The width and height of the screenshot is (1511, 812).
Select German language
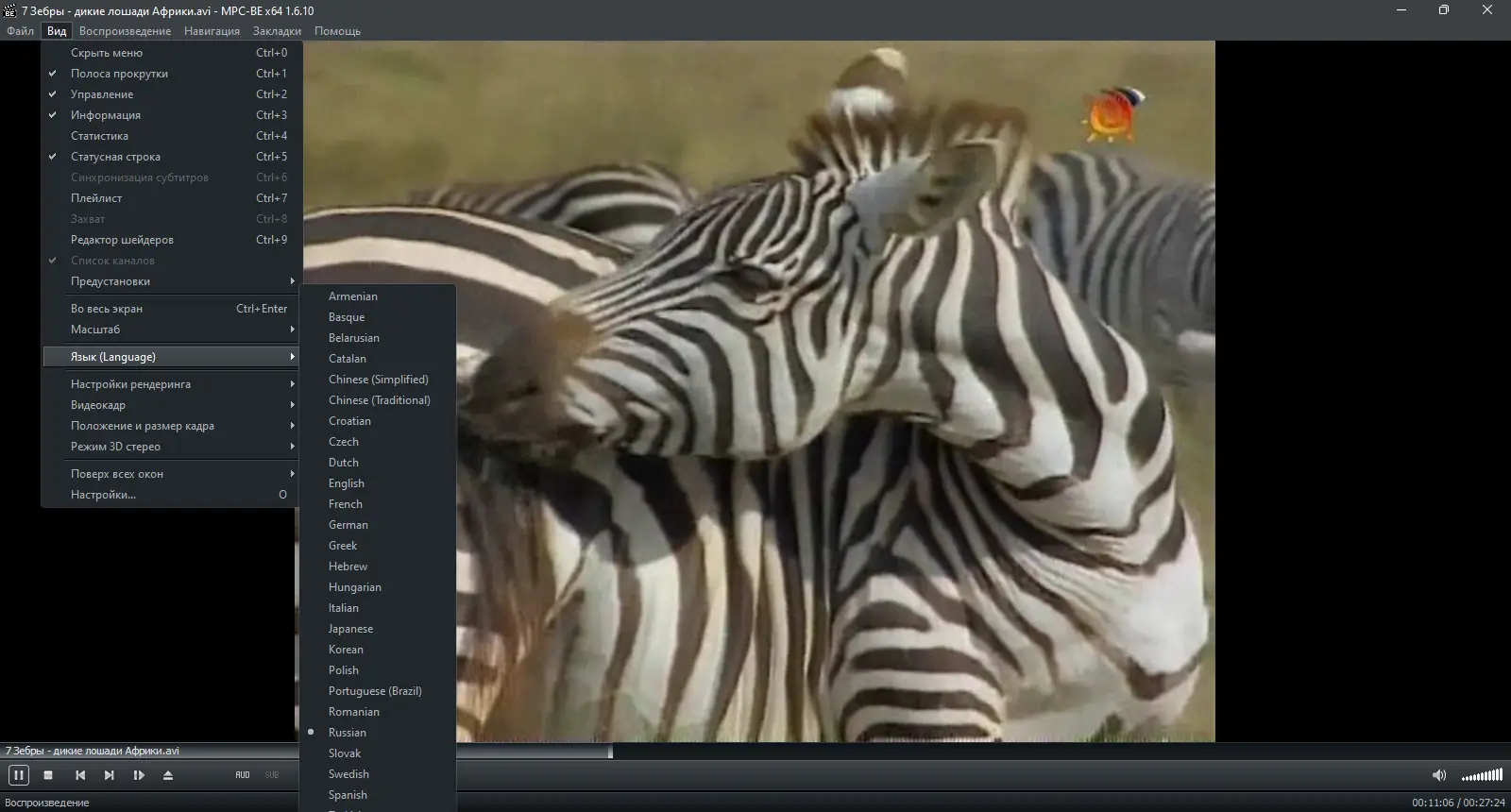(378, 525)
